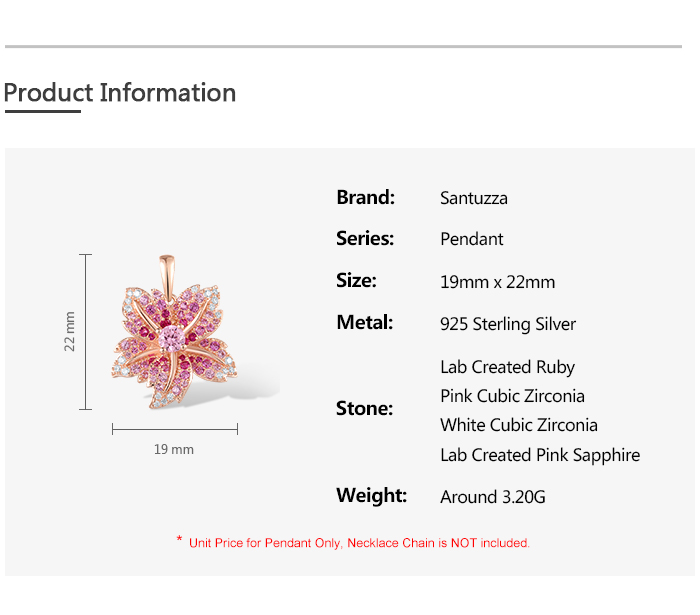Click the Lab Created Pink Sapphire text

click(540, 455)
